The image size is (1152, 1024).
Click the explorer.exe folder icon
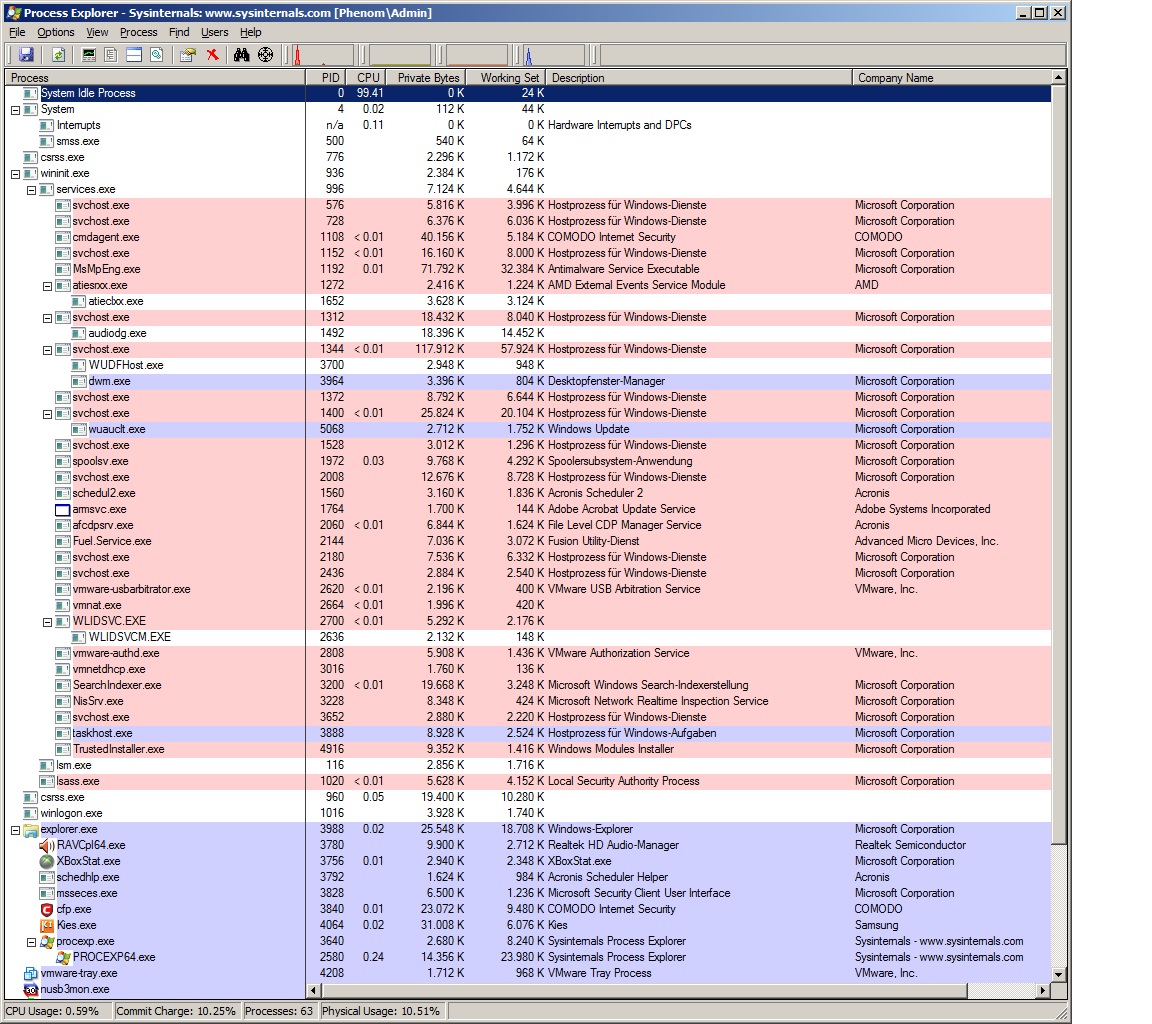(x=31, y=830)
